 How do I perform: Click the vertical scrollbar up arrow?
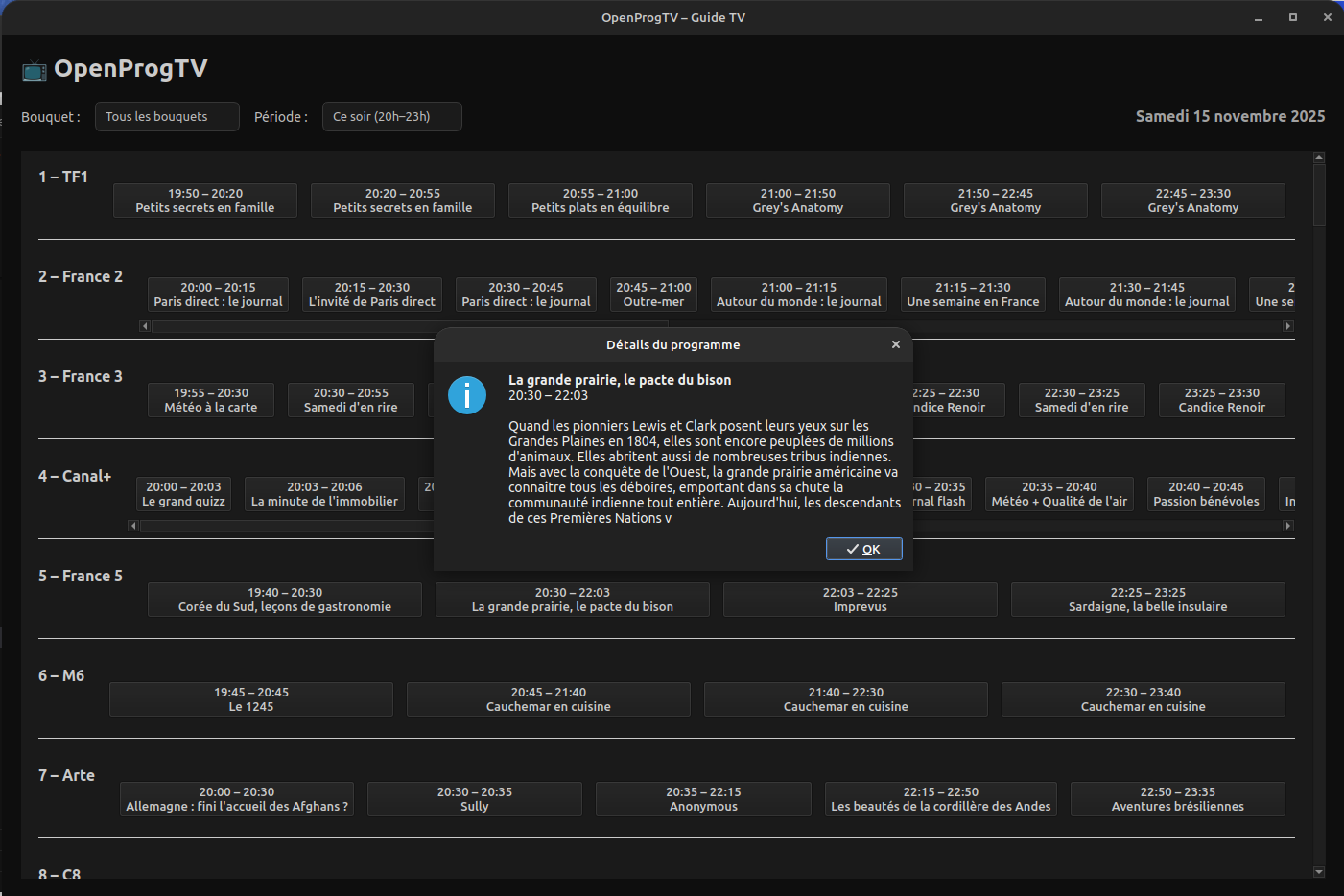tap(1319, 157)
